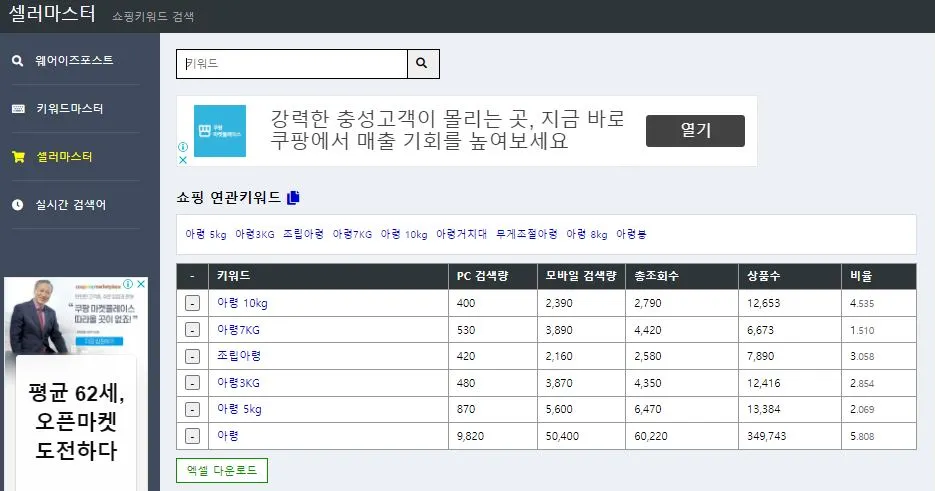The height and width of the screenshot is (491, 935).
Task: Click related keyword tag 아령3KG
Action: [x=255, y=234]
